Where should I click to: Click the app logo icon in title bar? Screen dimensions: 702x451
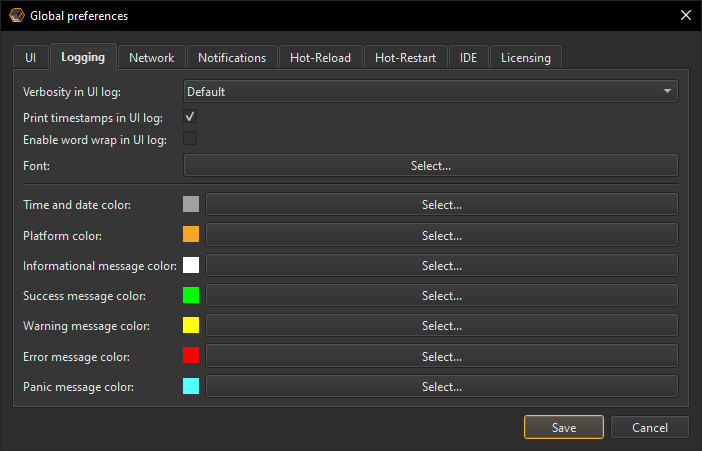click(16, 16)
